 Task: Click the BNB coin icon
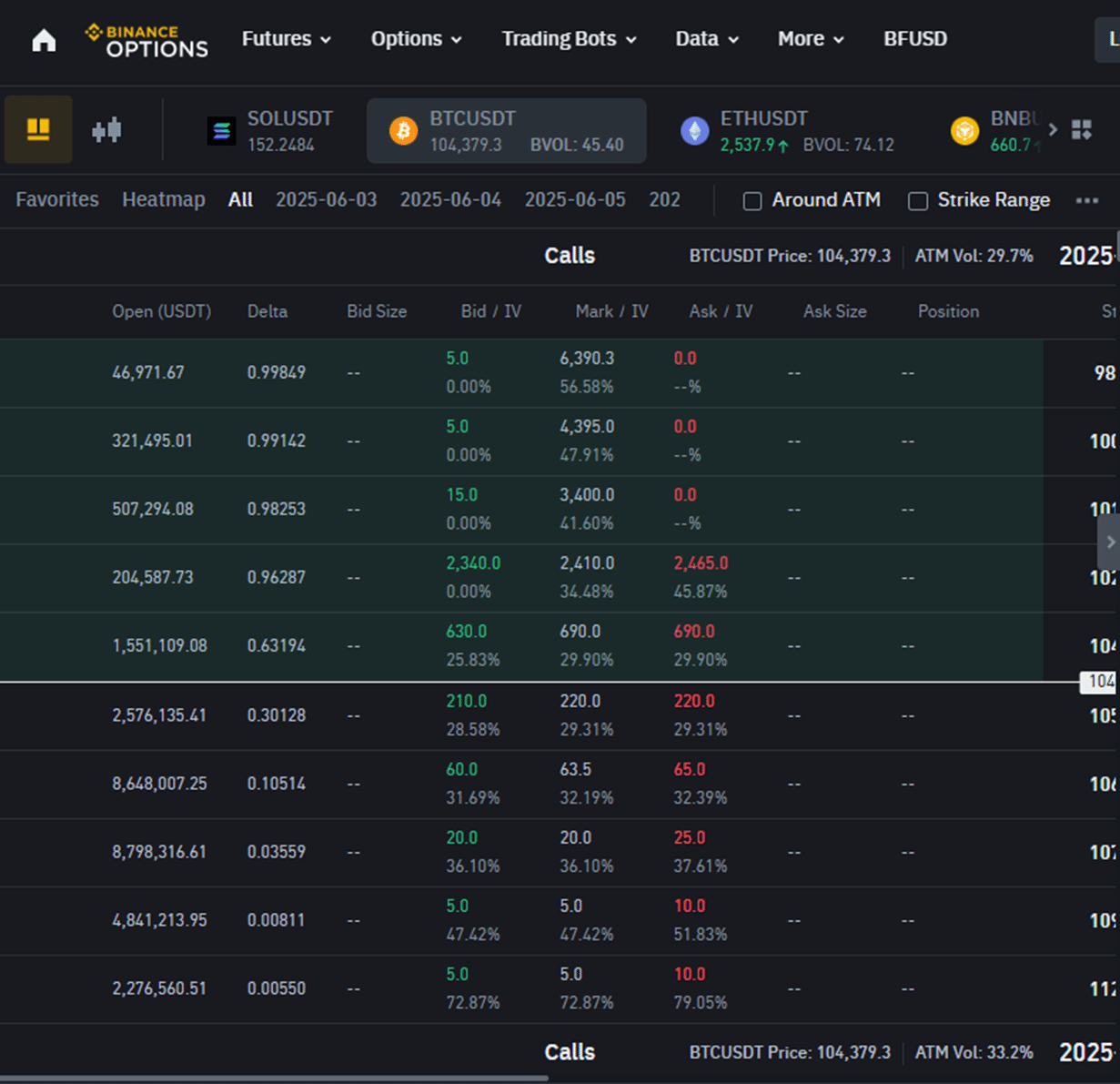click(964, 131)
